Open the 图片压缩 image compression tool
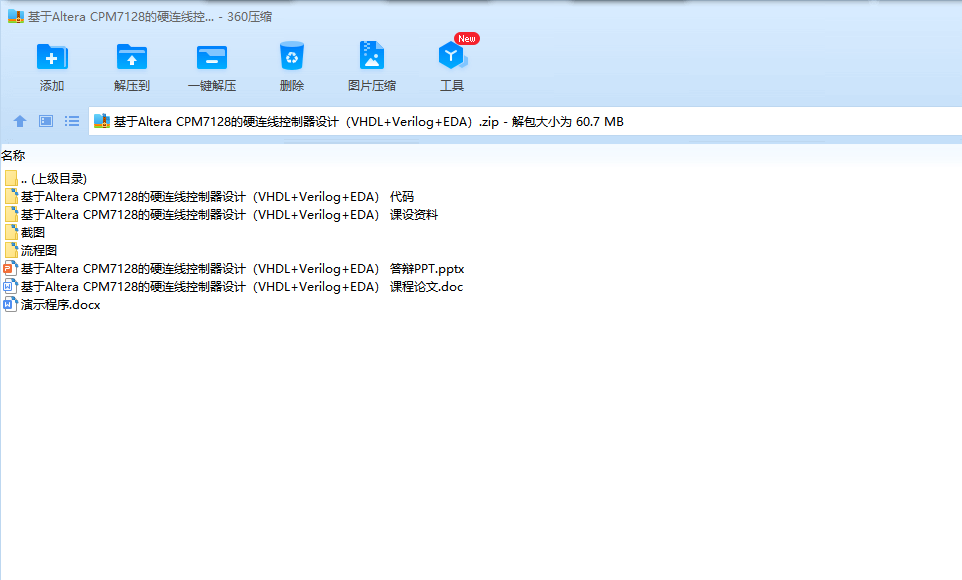The width and height of the screenshot is (962, 580). tap(372, 56)
